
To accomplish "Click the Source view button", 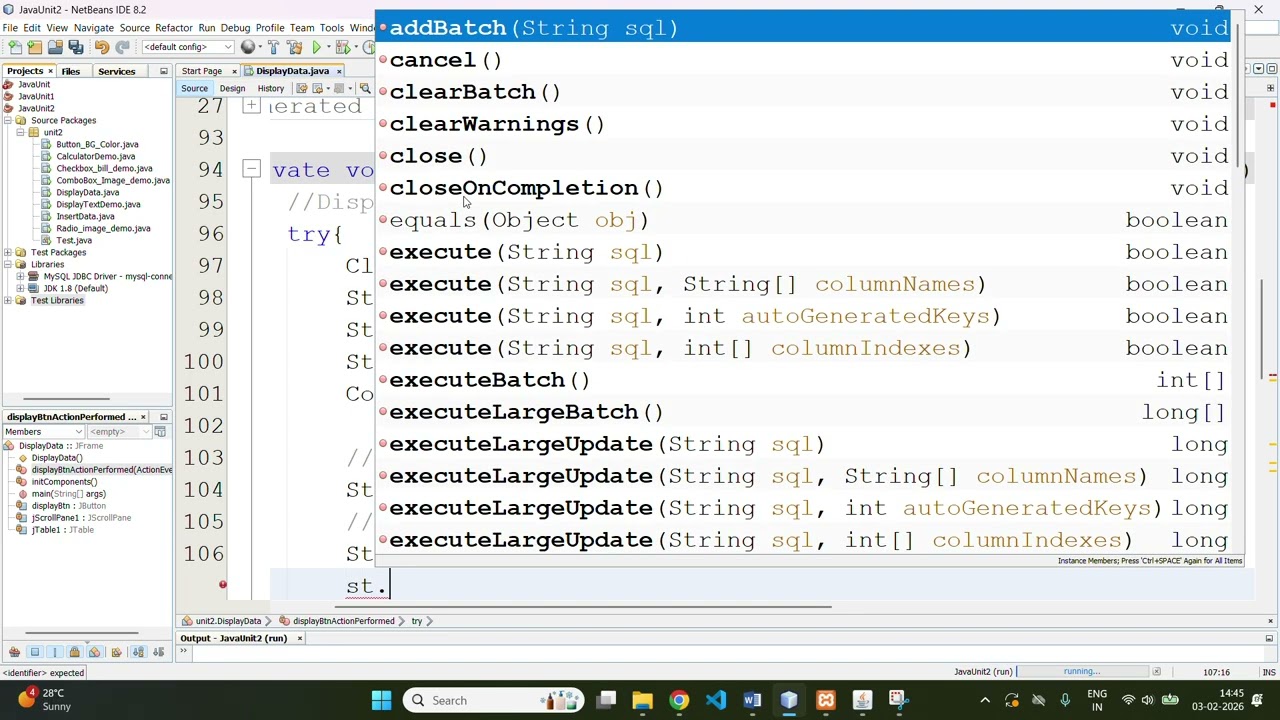I will 194,89.
